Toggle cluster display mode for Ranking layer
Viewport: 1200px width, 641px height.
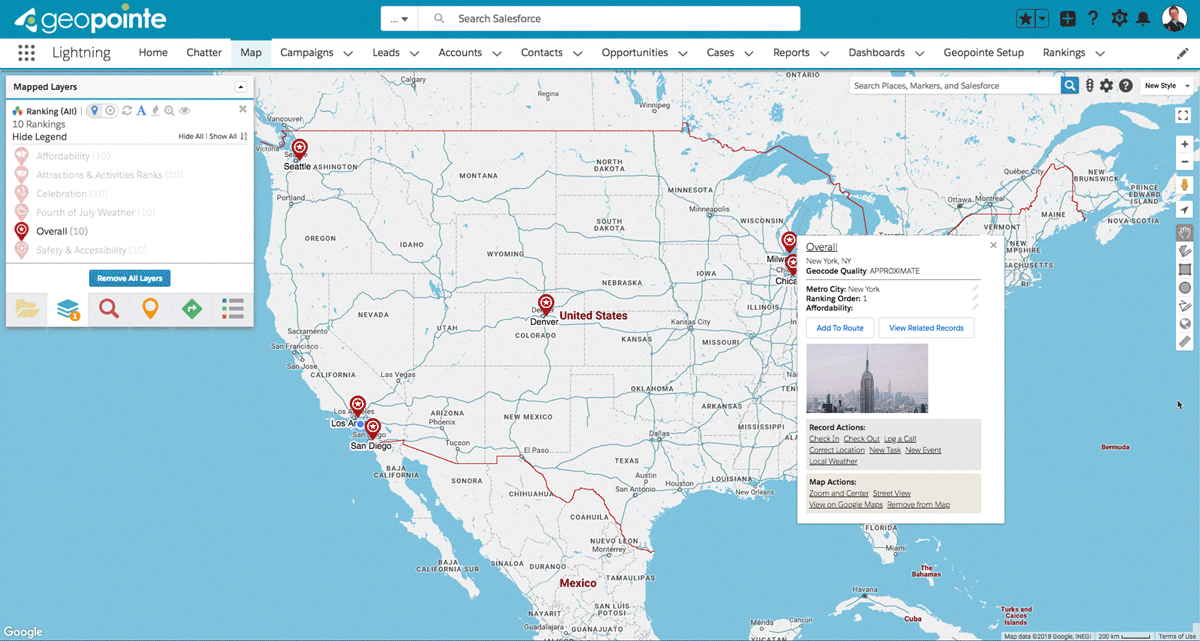[x=111, y=111]
